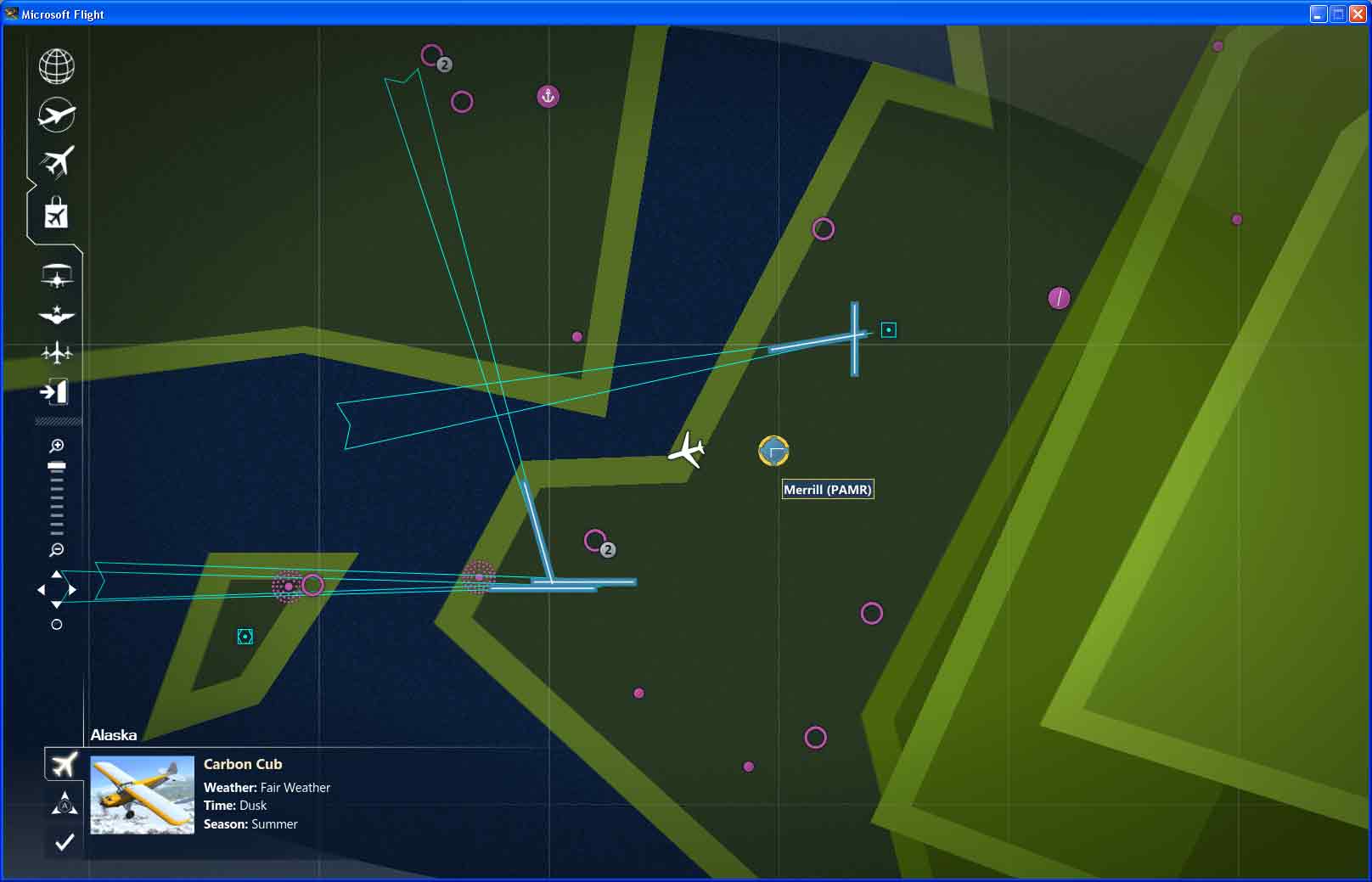Click the cyan square beacon on the island

pyautogui.click(x=245, y=637)
